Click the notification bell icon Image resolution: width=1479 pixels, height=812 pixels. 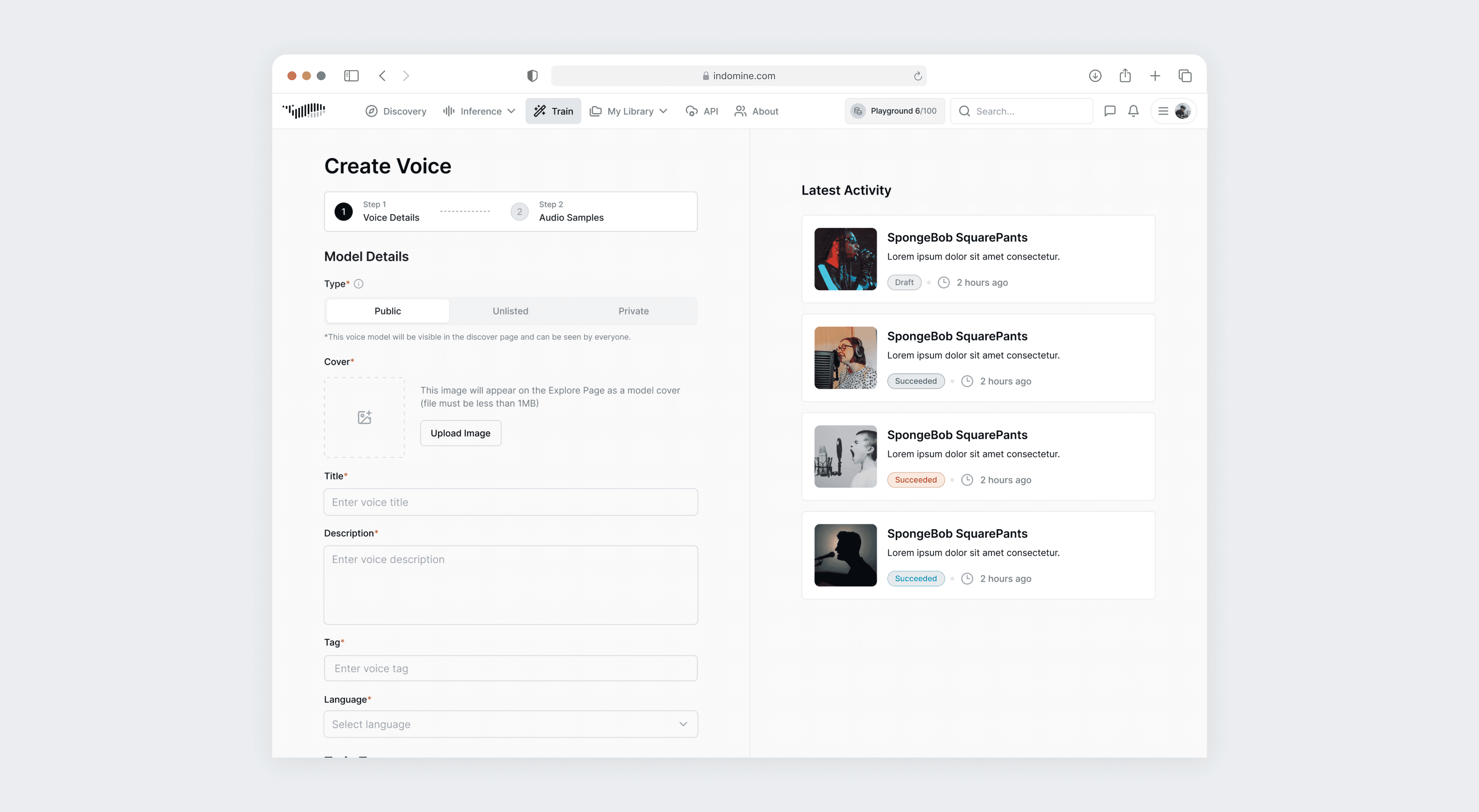click(1133, 111)
